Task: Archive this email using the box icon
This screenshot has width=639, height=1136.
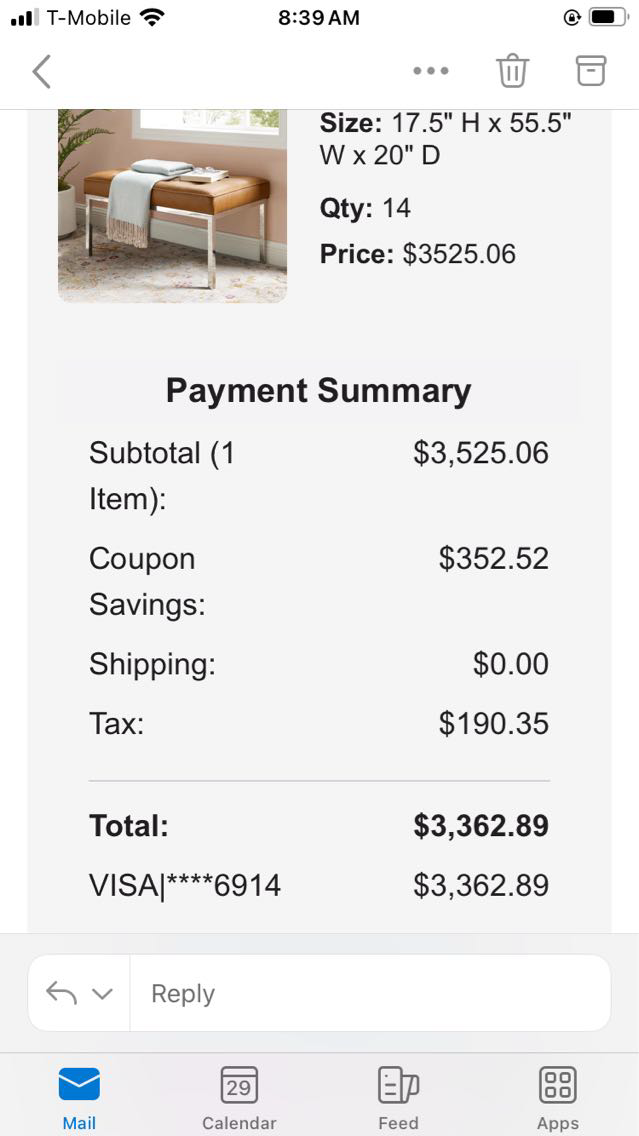Action: point(591,70)
